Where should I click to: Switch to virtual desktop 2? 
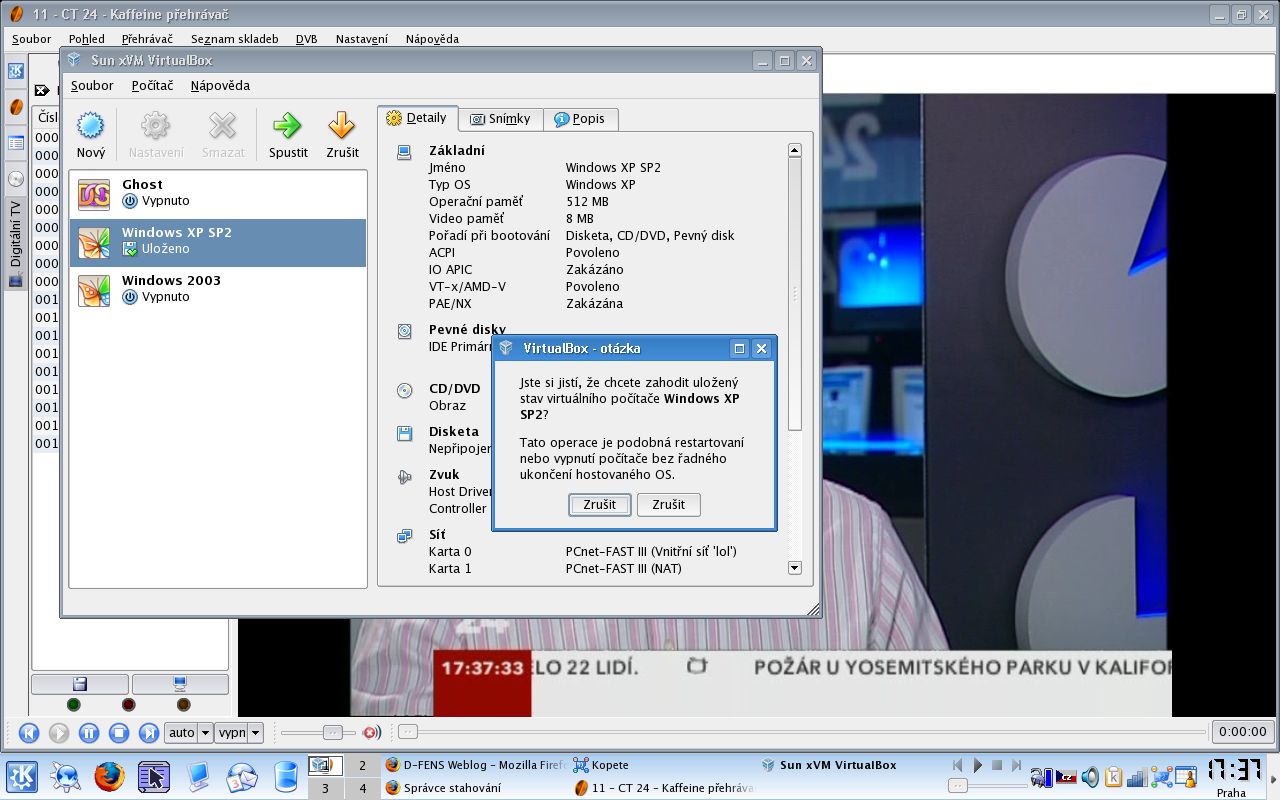362,765
